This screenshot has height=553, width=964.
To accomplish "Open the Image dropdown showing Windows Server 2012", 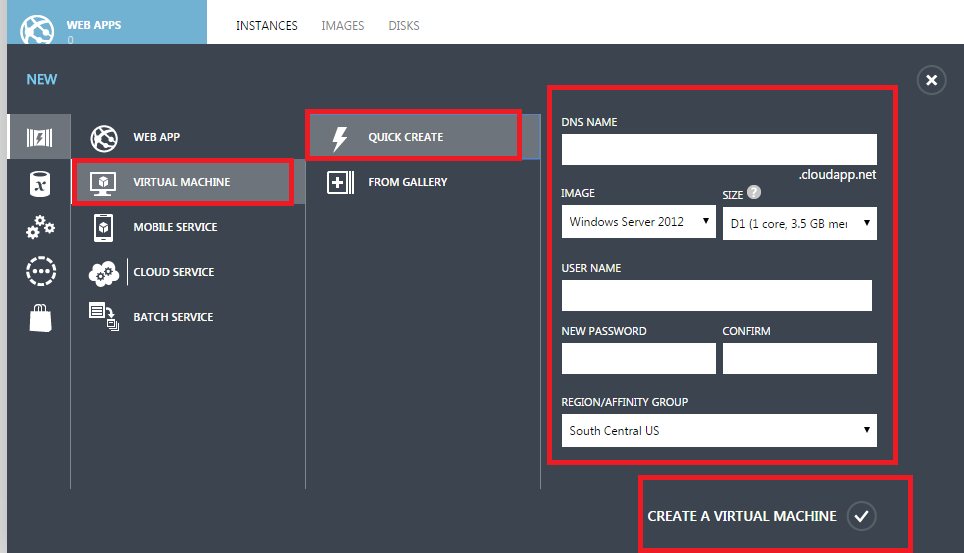I will pos(638,222).
